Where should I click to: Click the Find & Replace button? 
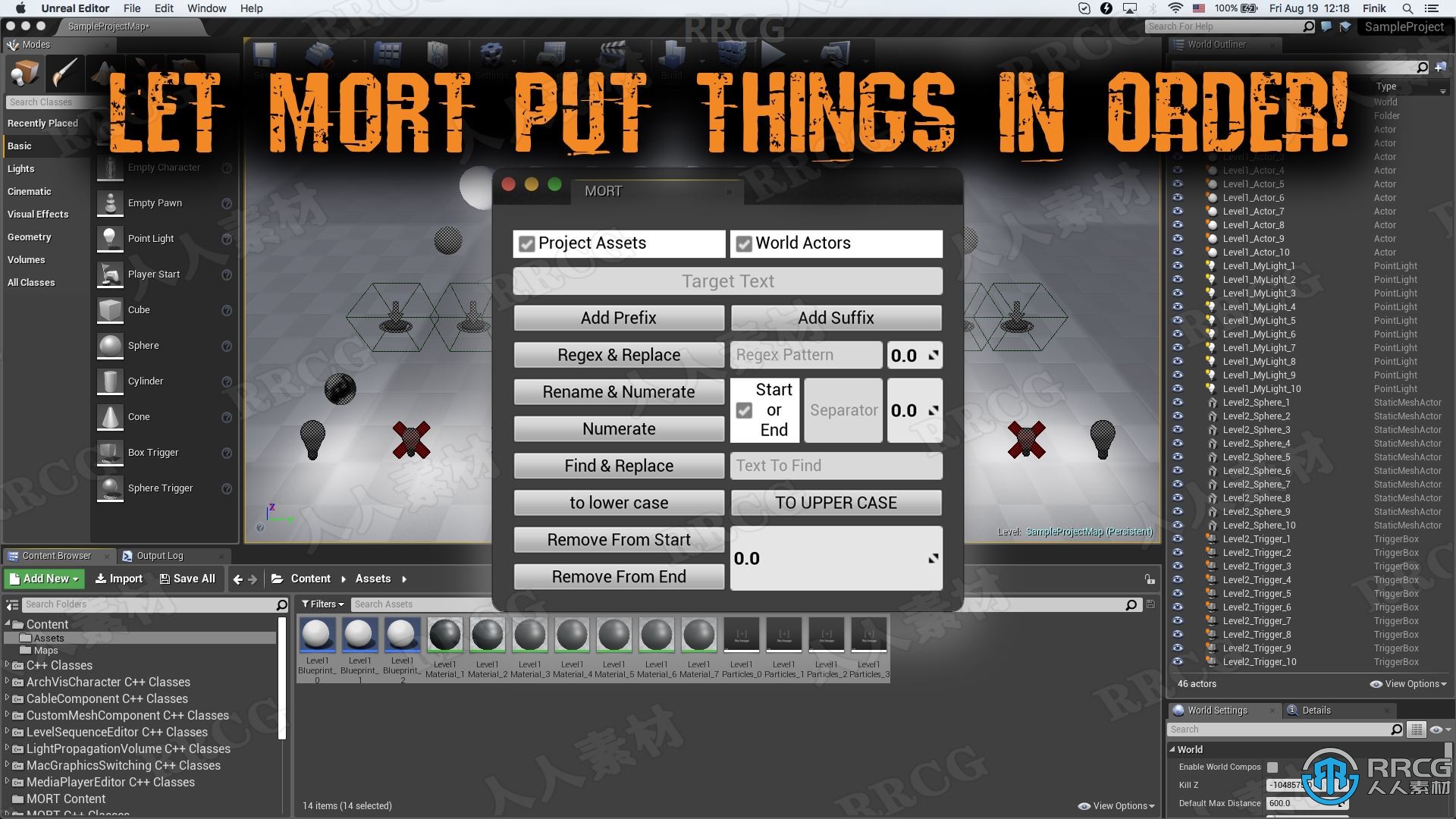coord(618,465)
